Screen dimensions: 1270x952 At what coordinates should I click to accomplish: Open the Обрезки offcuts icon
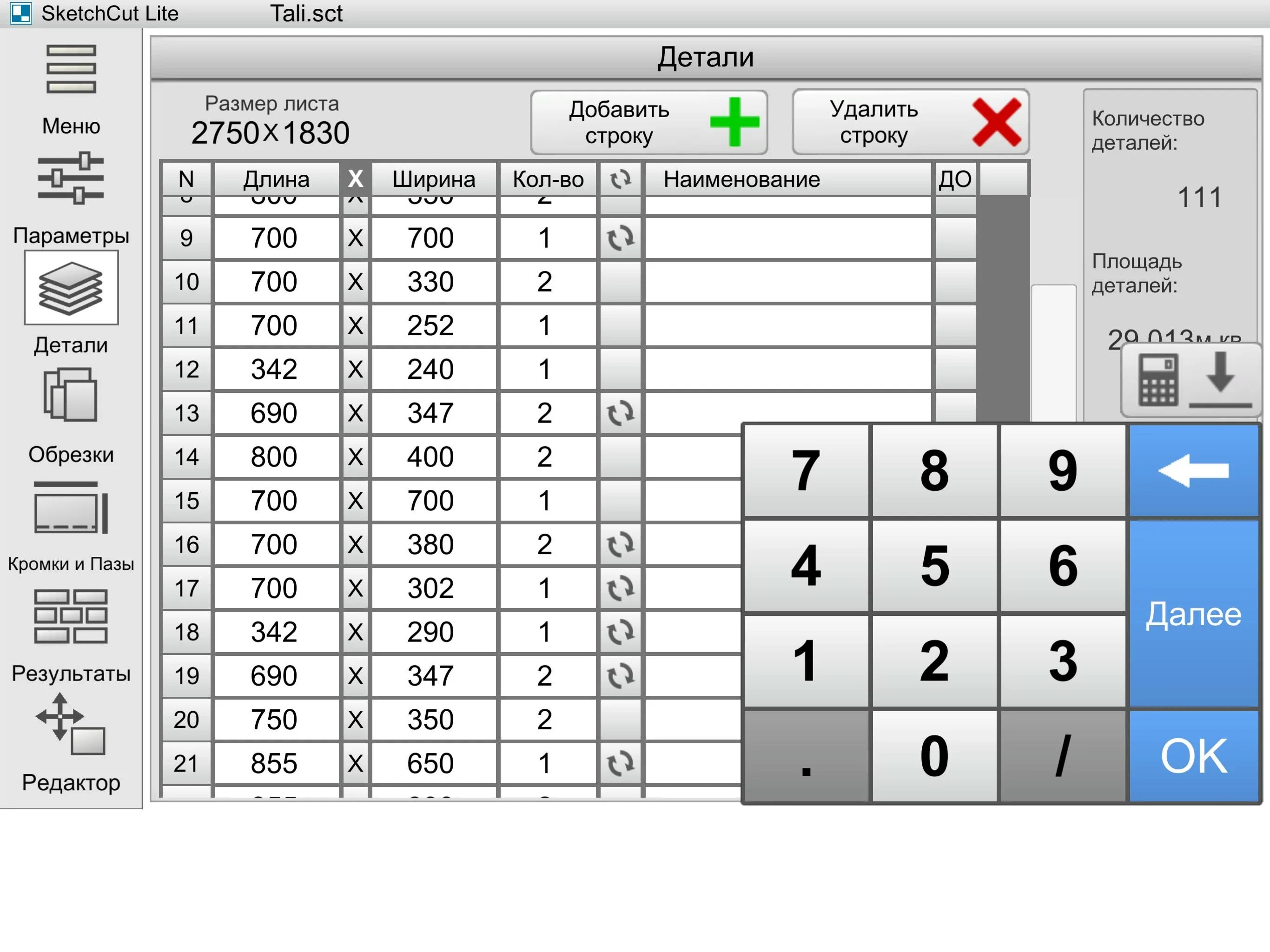(71, 396)
